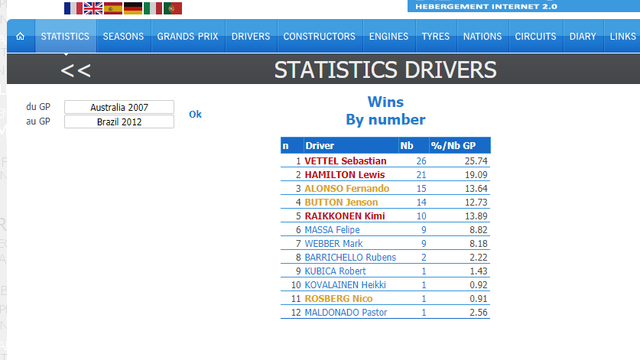Go to the home page icon
640x360 pixels.
click(x=20, y=36)
